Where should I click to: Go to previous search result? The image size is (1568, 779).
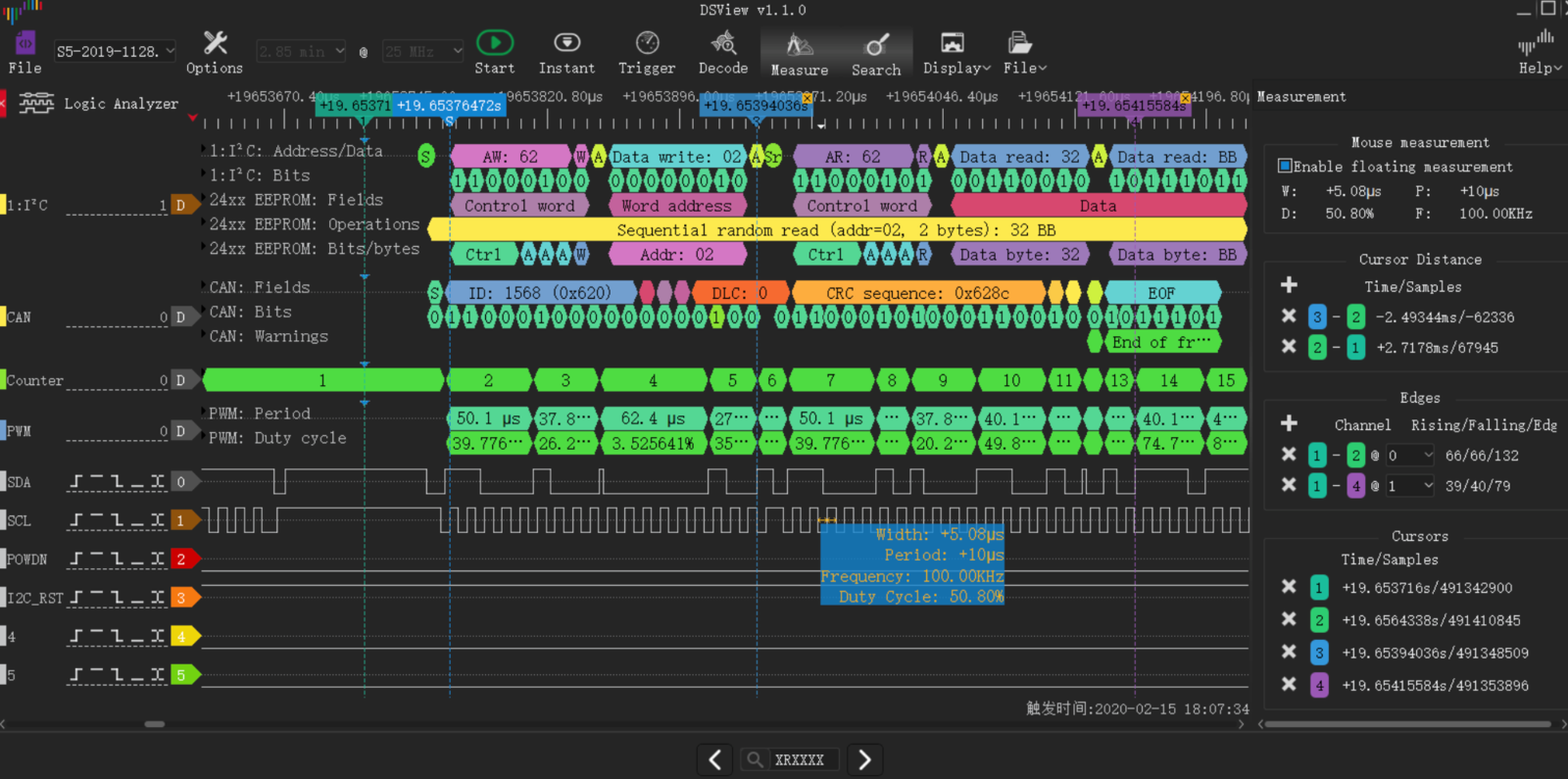point(715,759)
